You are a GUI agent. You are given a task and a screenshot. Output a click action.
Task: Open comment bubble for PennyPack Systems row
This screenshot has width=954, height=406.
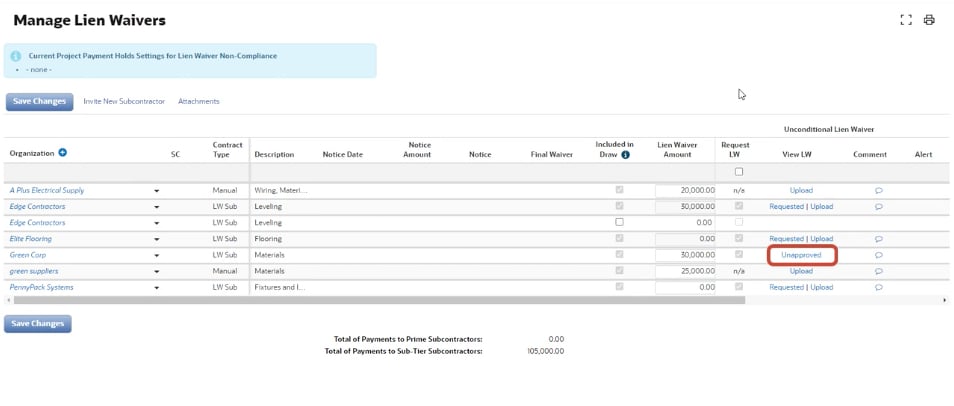[x=878, y=287]
